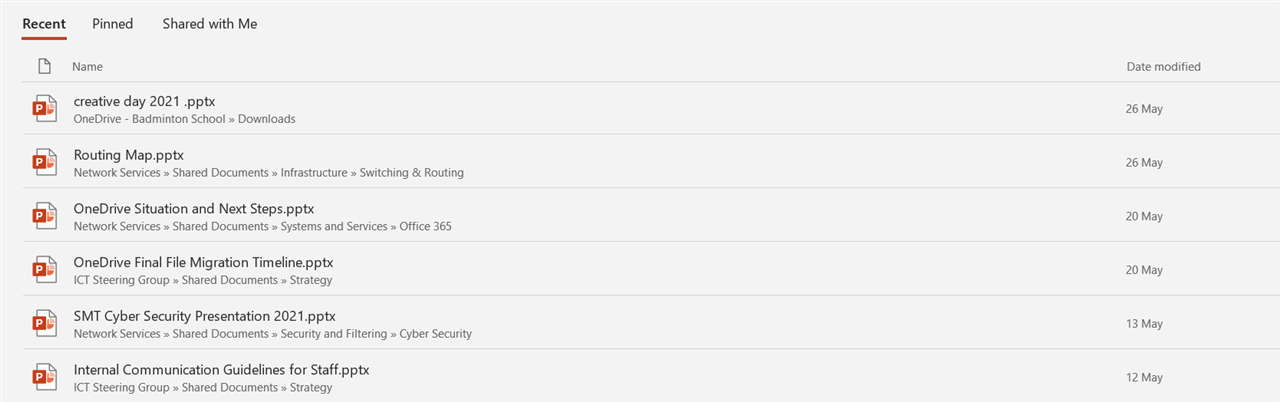Click the Routing Map folder path text
Image resolution: width=1280 pixels, height=402 pixels.
pyautogui.click(x=269, y=173)
